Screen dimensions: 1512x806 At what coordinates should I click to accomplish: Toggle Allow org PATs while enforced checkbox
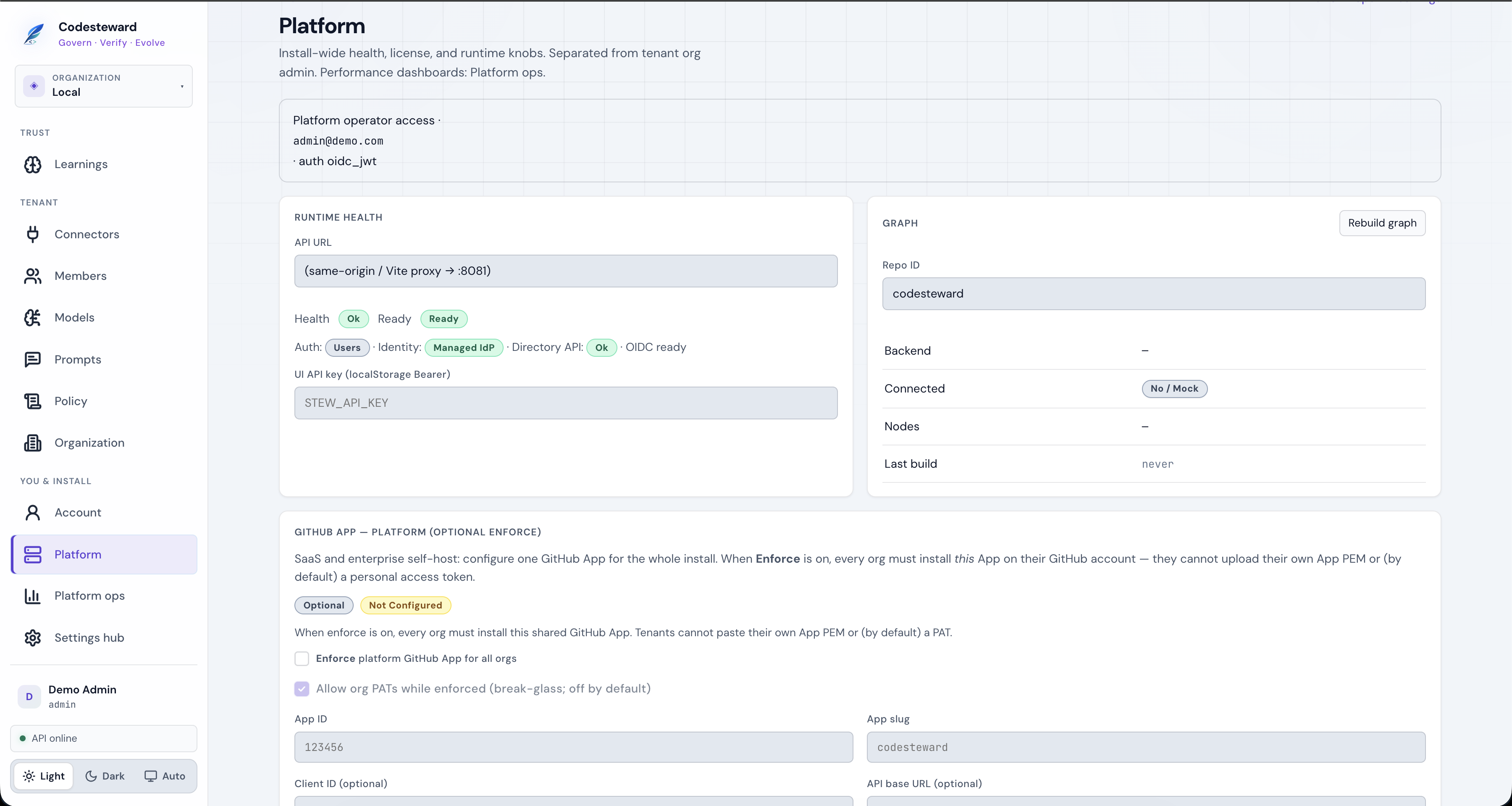point(302,688)
